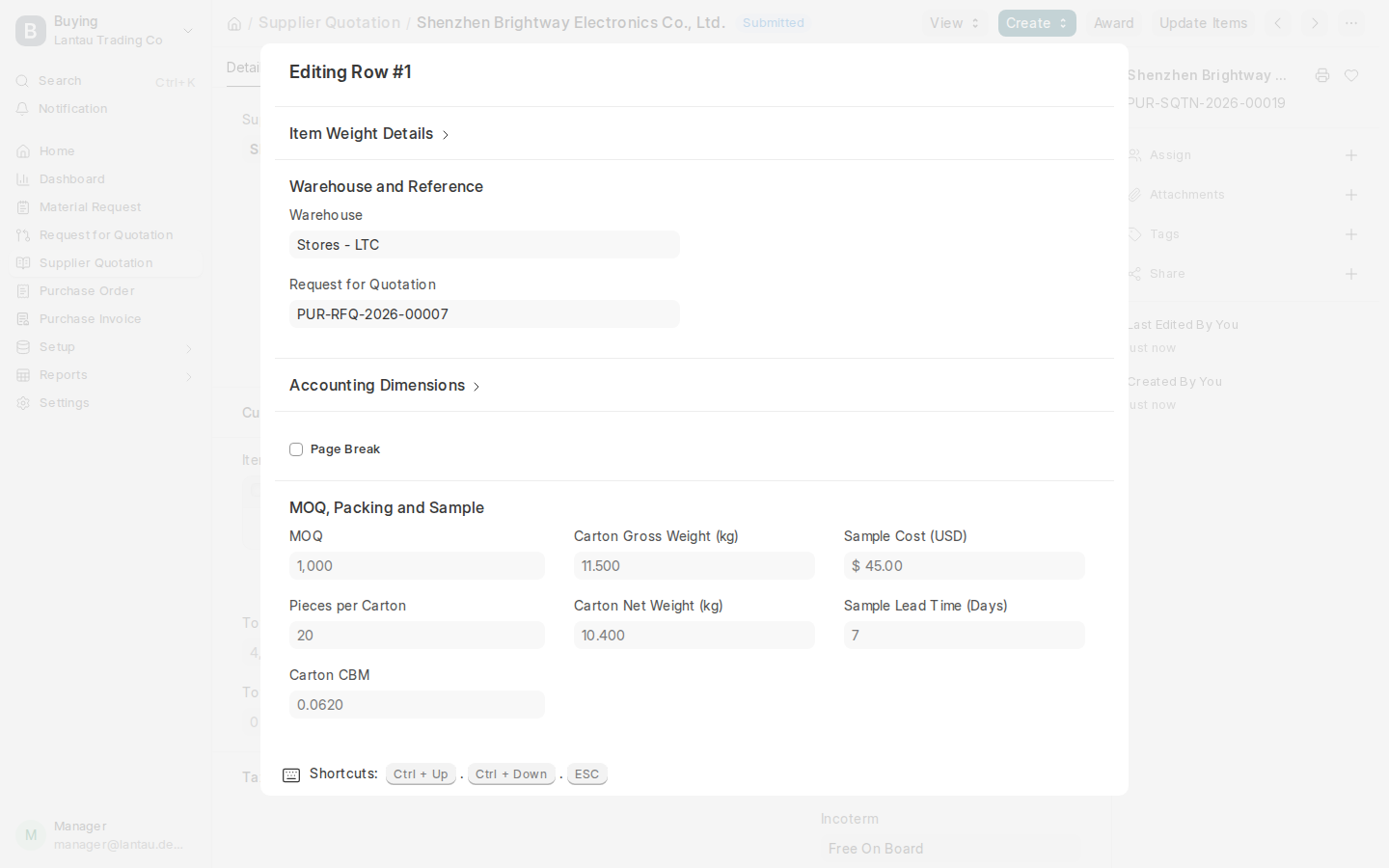Viewport: 1389px width, 868px height.
Task: Add an assignee with Assign plus icon
Action: [1351, 155]
